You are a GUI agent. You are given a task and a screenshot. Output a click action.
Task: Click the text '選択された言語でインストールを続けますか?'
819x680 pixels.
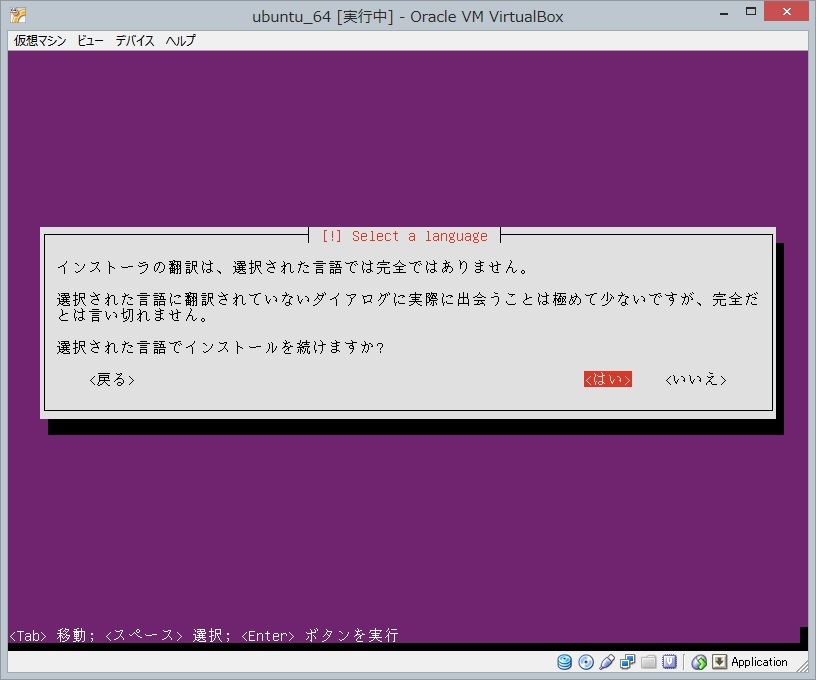point(220,347)
